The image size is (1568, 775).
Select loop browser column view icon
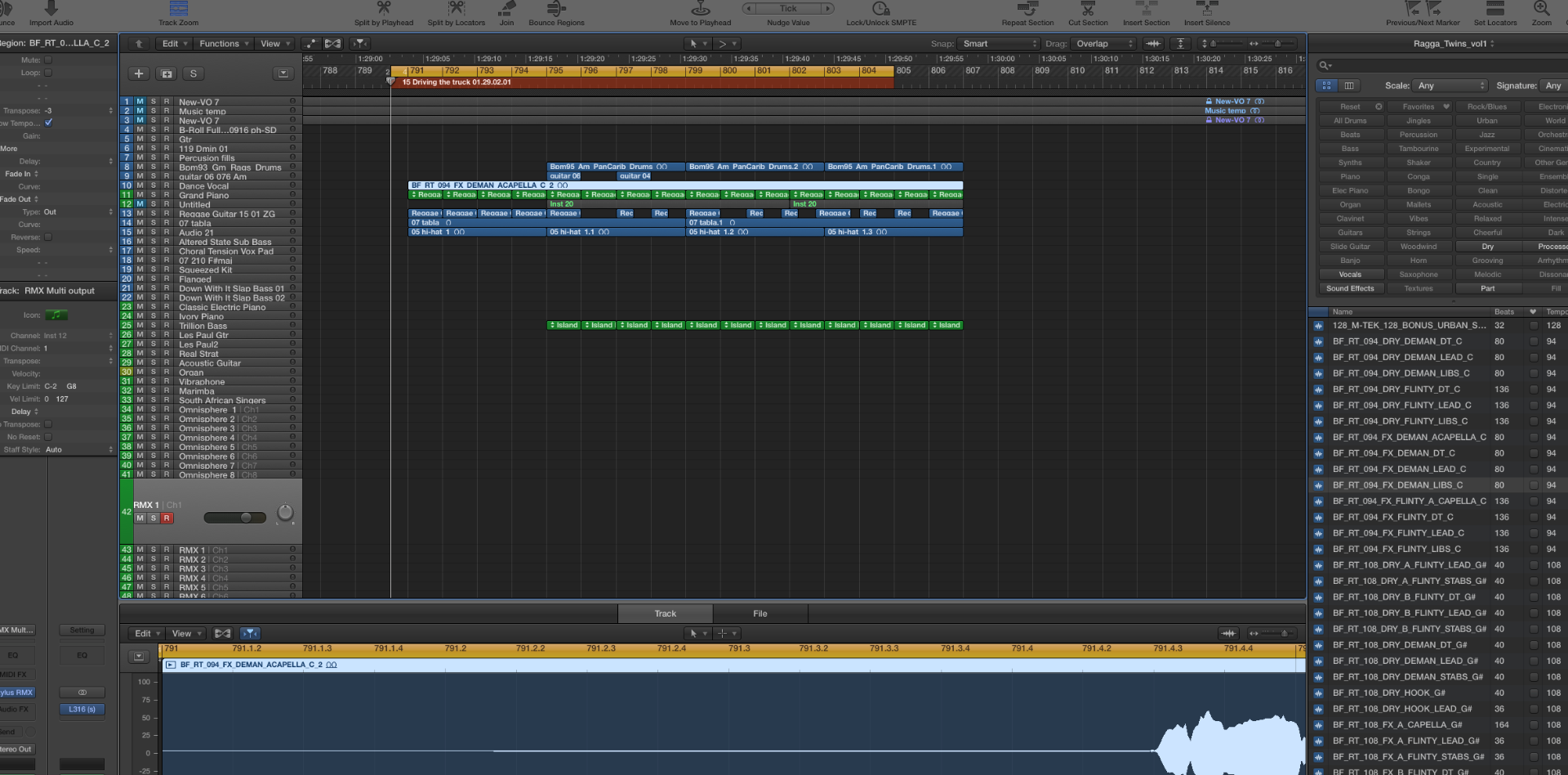[x=1348, y=85]
